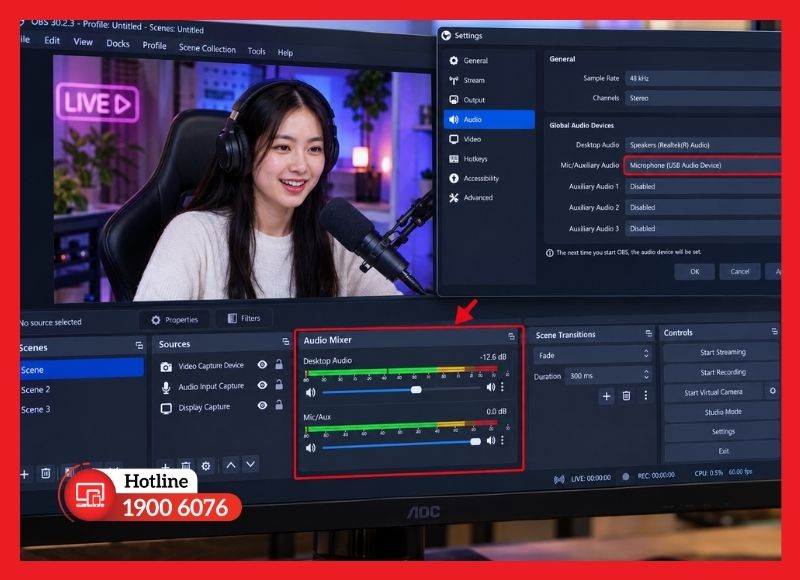Open virtual camera settings gear icon
This screenshot has width=800, height=580.
pos(772,391)
